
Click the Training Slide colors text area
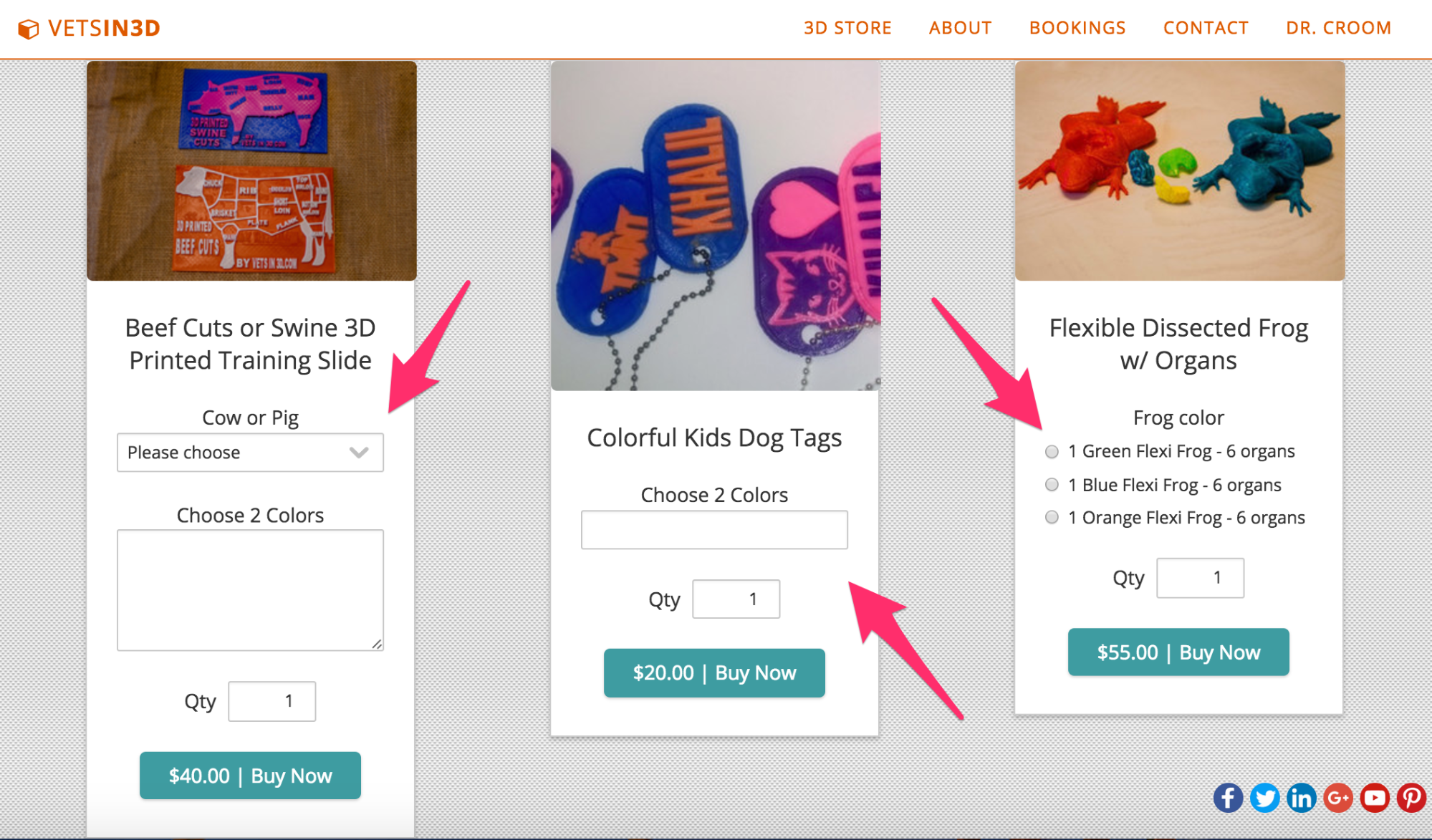click(250, 590)
